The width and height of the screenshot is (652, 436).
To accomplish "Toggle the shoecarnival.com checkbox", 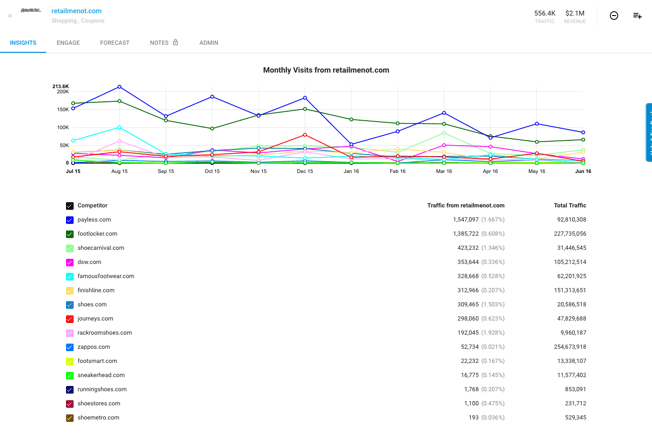I will [70, 248].
